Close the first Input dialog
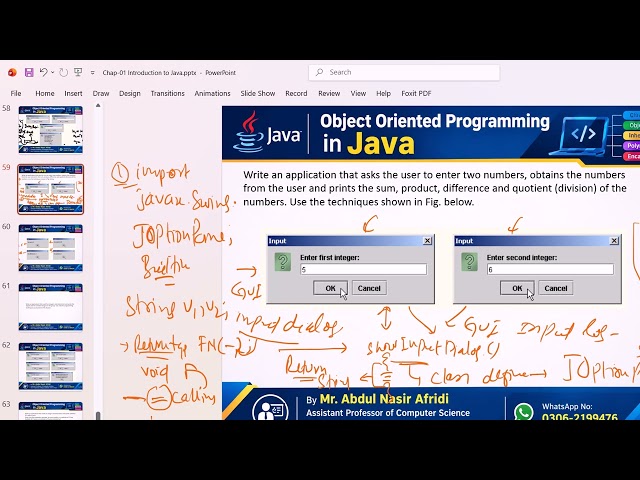This screenshot has height=480, width=640. (x=427, y=241)
